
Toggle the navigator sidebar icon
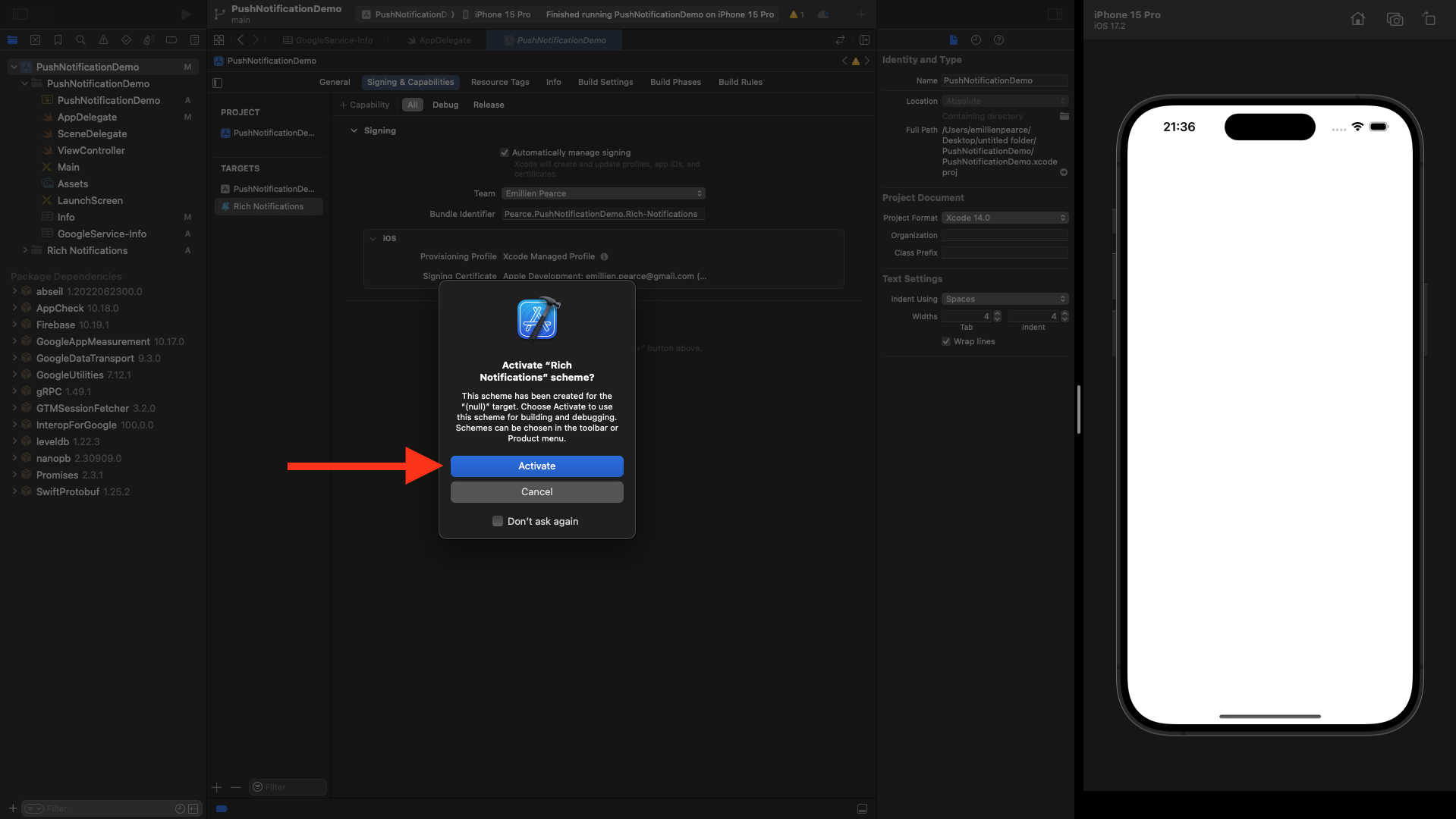coord(20,14)
